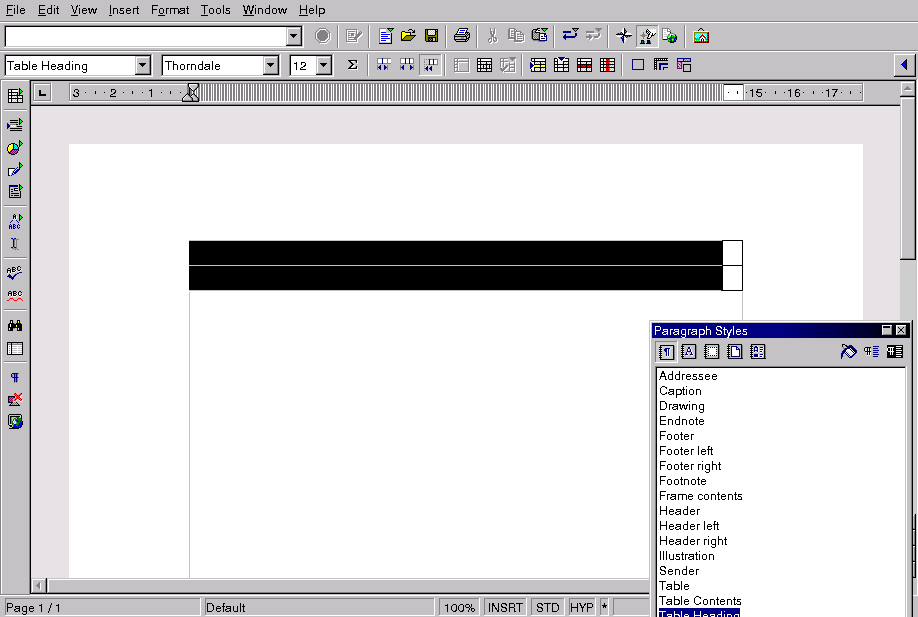The width and height of the screenshot is (918, 617).
Task: Click the Open file folder icon
Action: [408, 36]
